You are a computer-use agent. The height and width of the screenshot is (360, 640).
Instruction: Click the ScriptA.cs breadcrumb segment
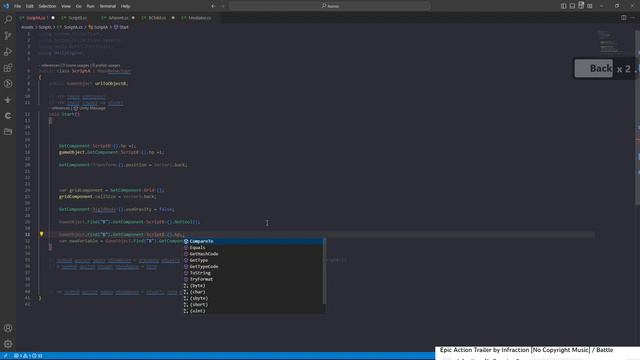click(73, 27)
